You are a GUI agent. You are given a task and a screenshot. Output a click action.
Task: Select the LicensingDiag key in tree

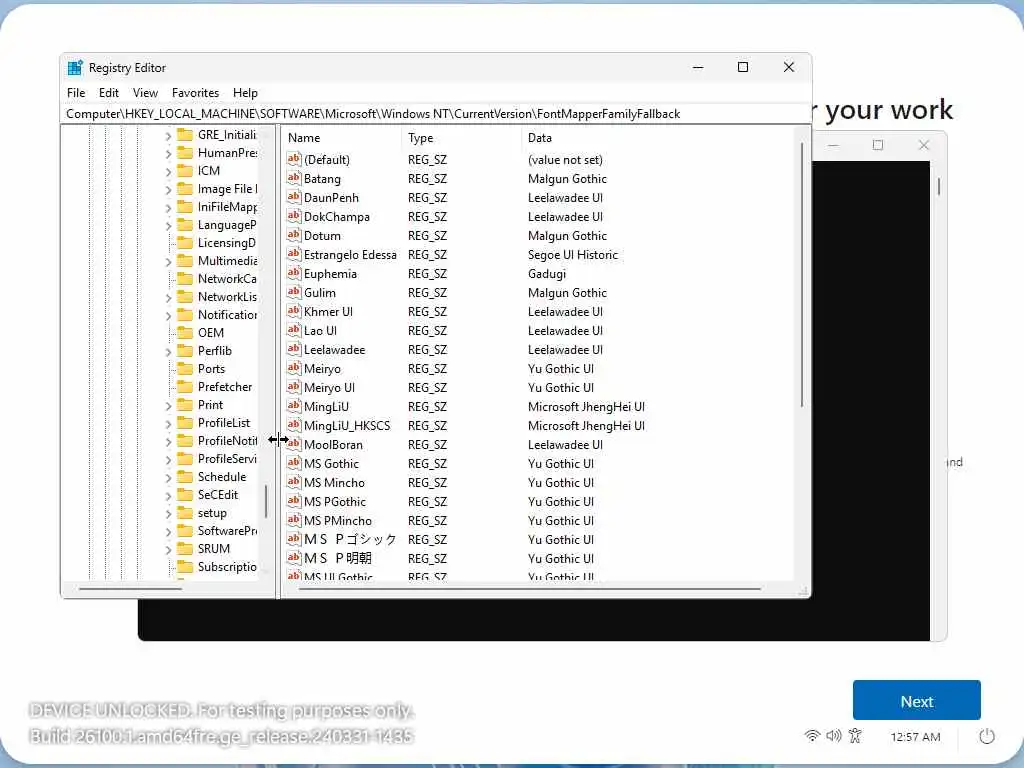click(227, 243)
